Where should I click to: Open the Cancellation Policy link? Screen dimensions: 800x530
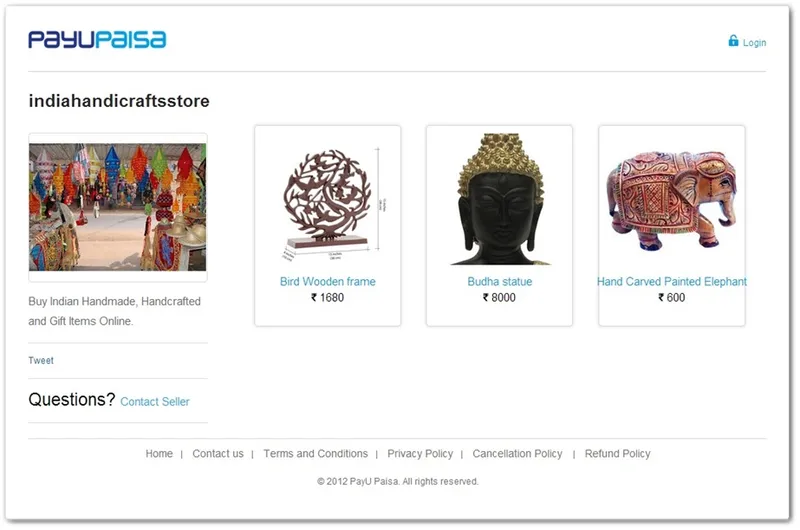(517, 453)
